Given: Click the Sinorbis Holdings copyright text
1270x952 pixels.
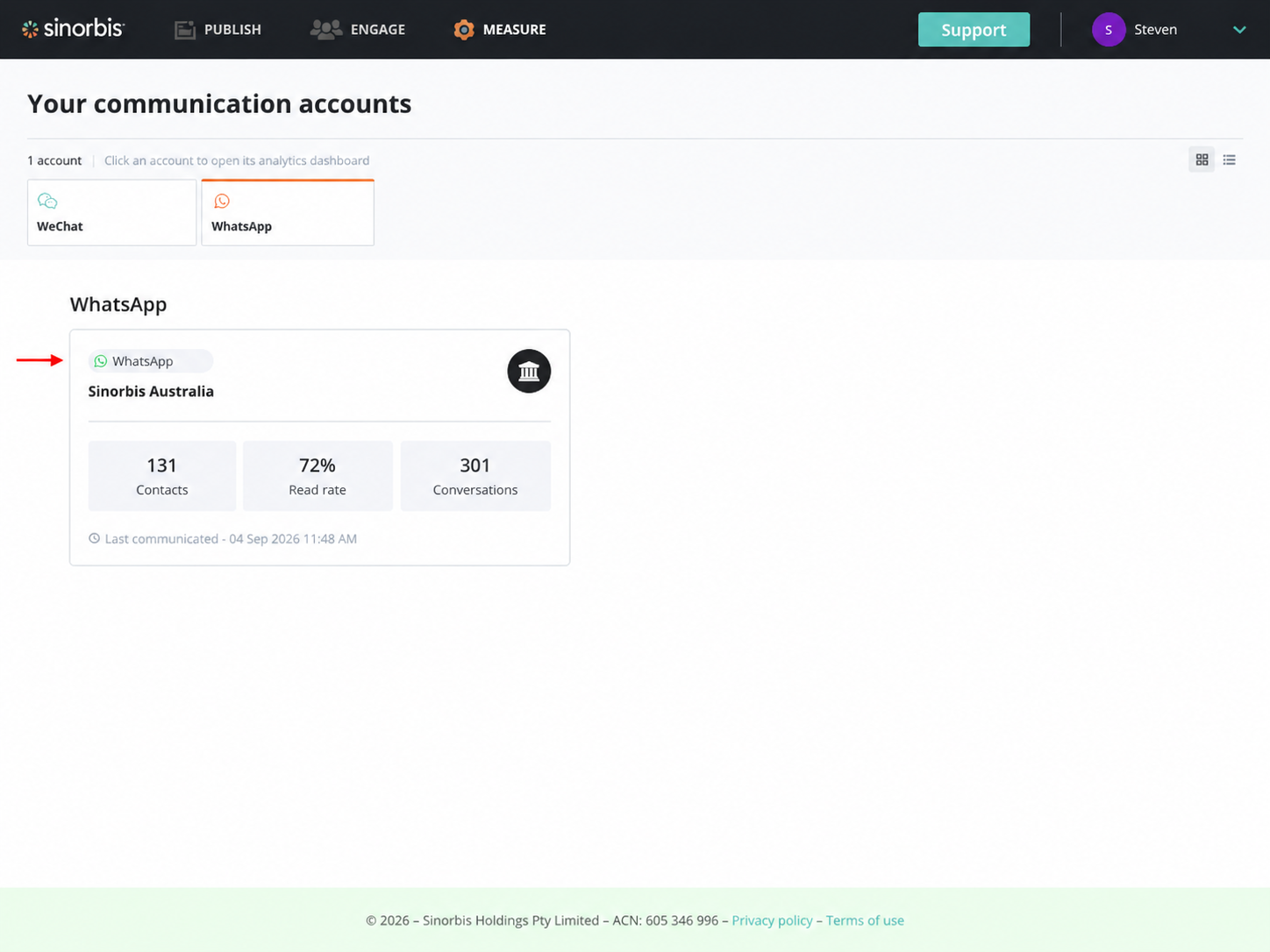Looking at the screenshot, I should (542, 920).
